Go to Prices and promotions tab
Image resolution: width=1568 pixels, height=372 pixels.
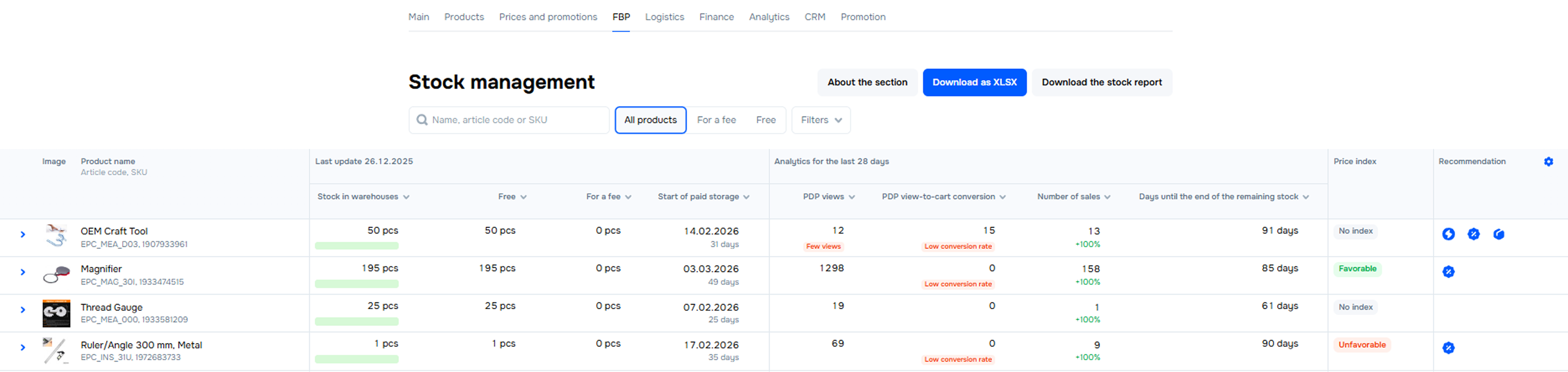point(548,17)
